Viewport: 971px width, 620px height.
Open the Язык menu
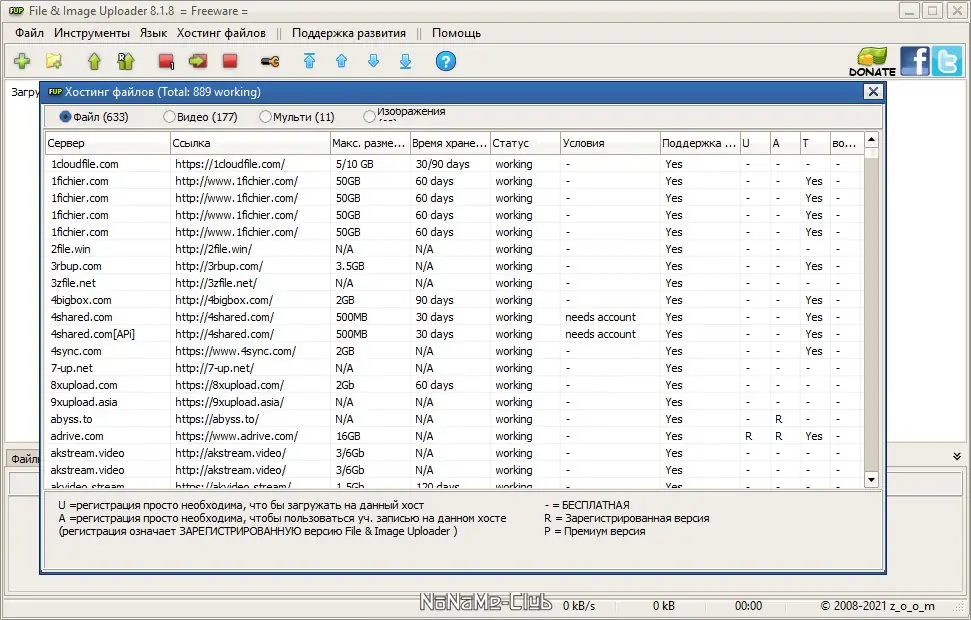pyautogui.click(x=153, y=33)
